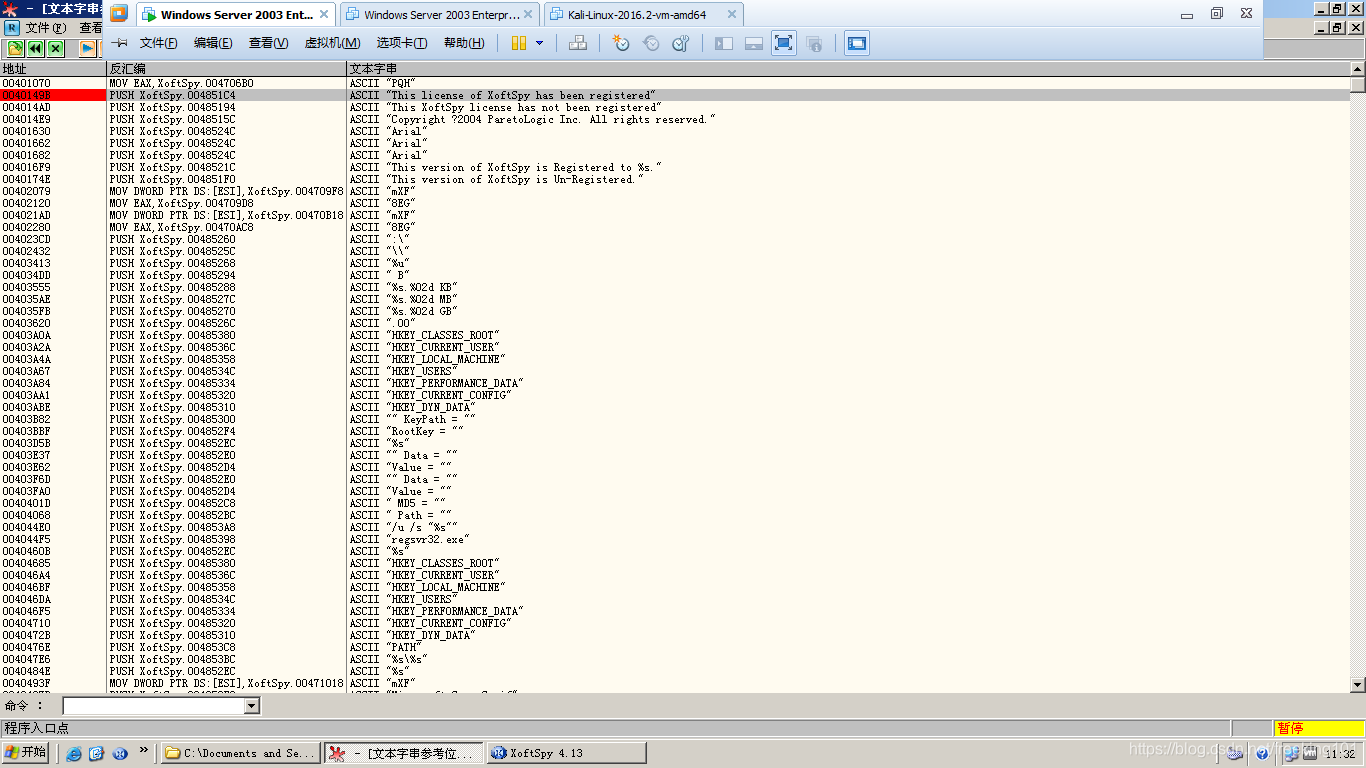Select OllyDbg 文本字串参考位 taskbar button

click(x=403, y=753)
